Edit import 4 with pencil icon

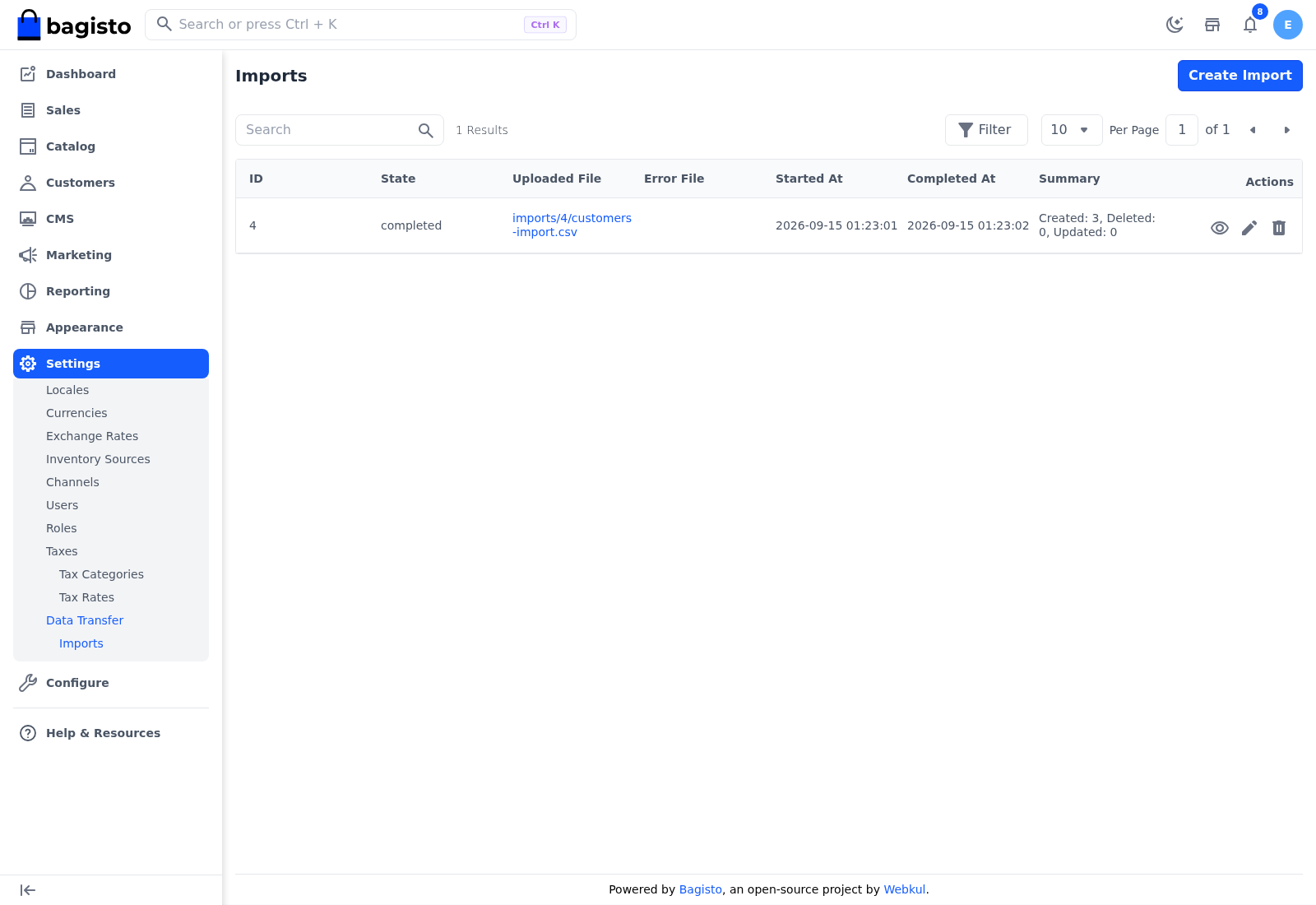click(1249, 228)
